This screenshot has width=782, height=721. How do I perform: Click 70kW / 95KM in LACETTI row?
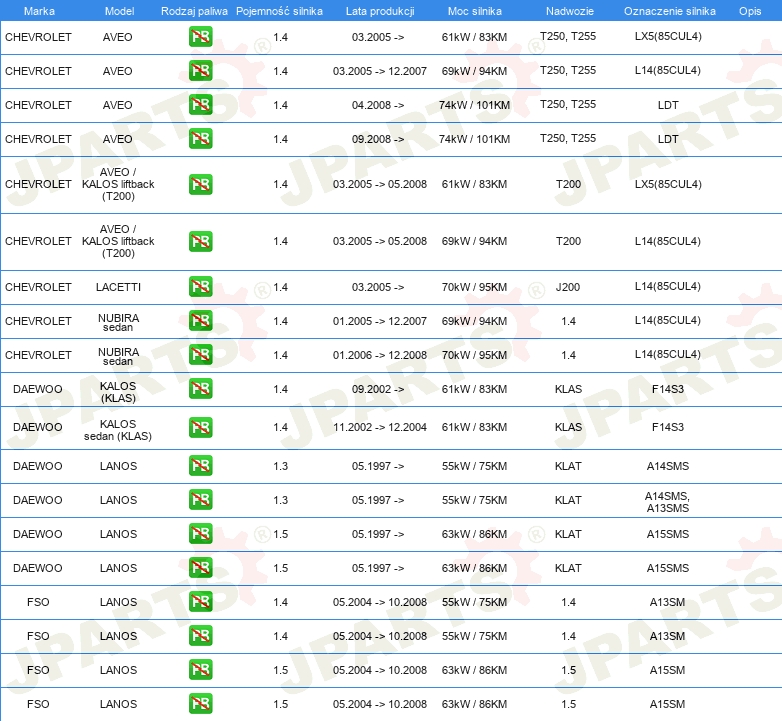(x=474, y=287)
